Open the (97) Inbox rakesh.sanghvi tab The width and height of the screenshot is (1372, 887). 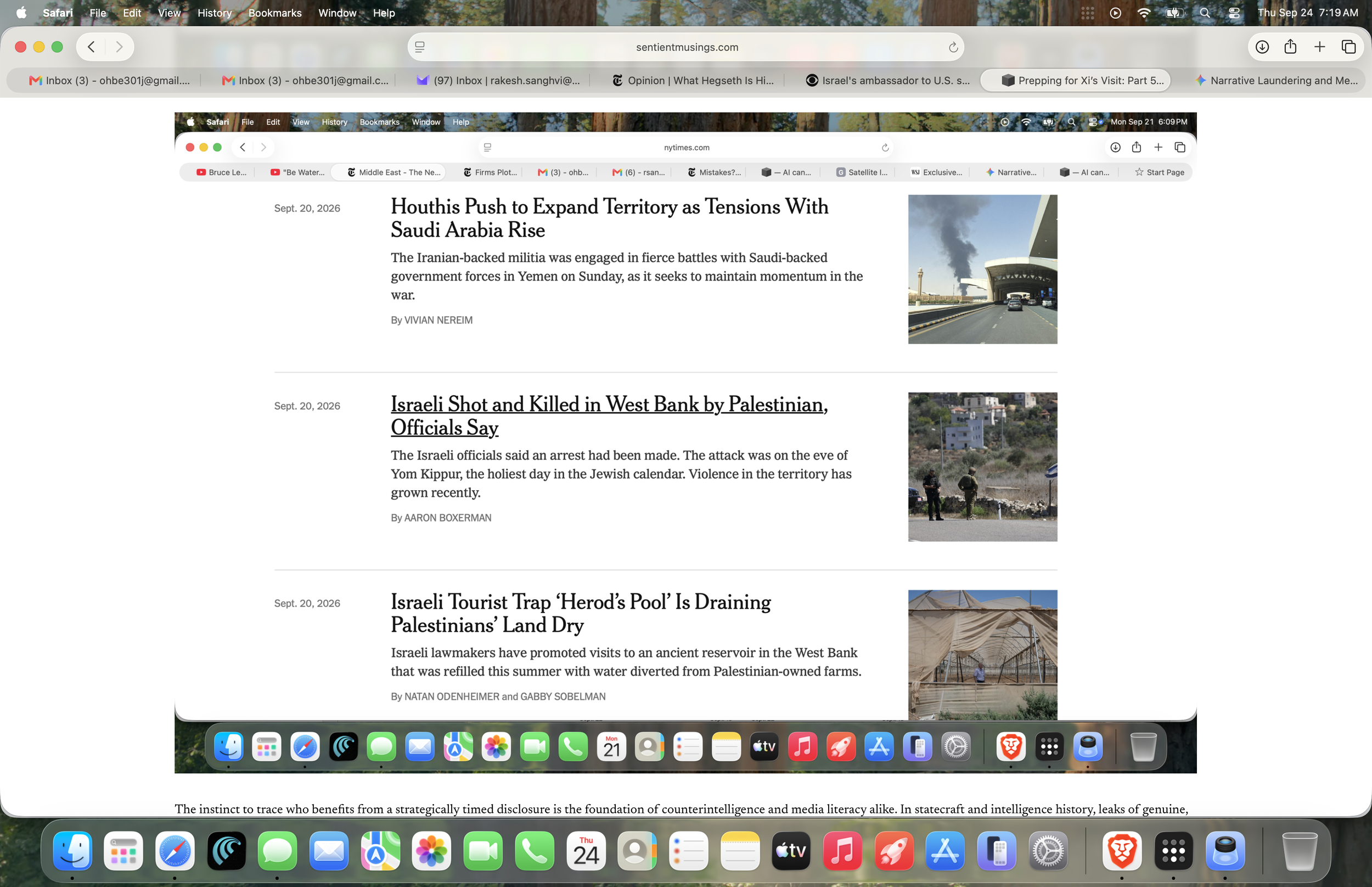click(x=499, y=81)
